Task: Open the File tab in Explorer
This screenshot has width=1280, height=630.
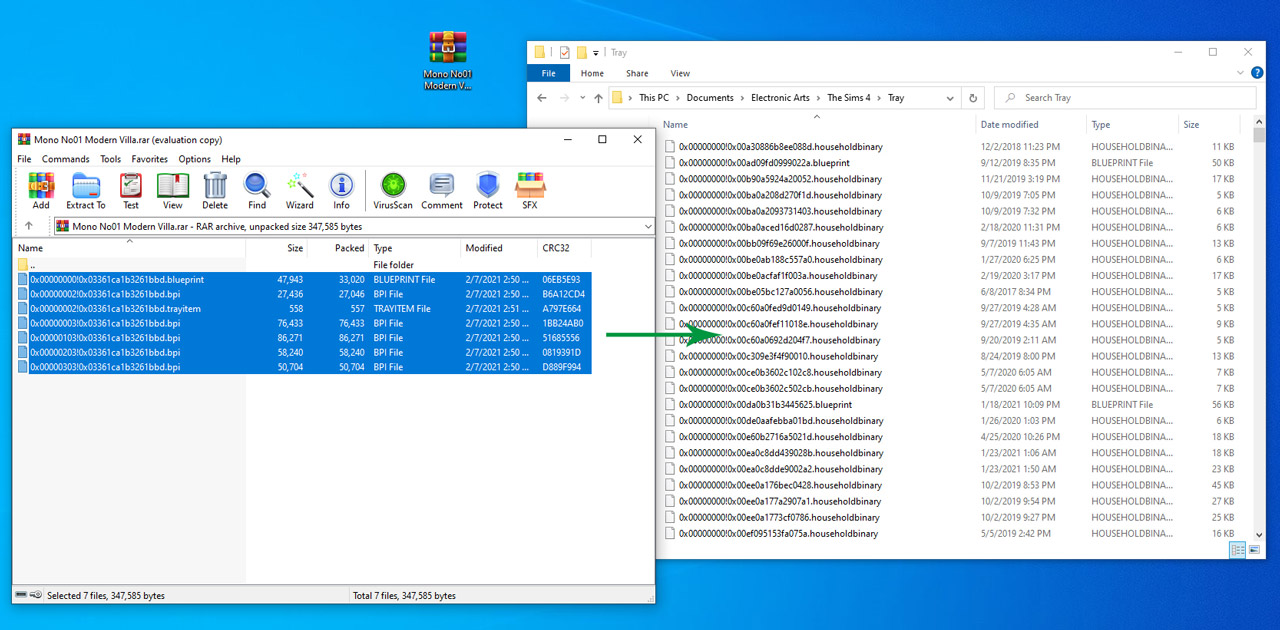Action: (549, 73)
